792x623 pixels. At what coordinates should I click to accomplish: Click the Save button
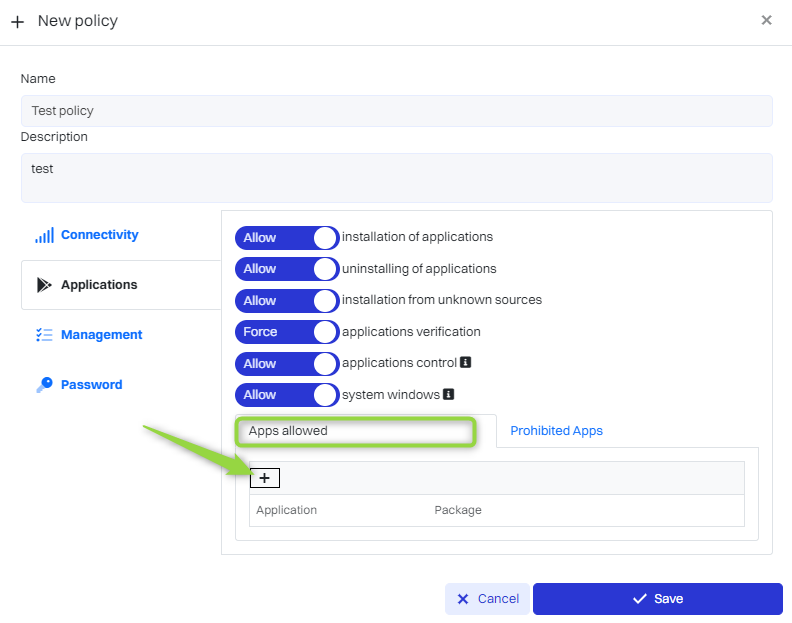(x=657, y=599)
